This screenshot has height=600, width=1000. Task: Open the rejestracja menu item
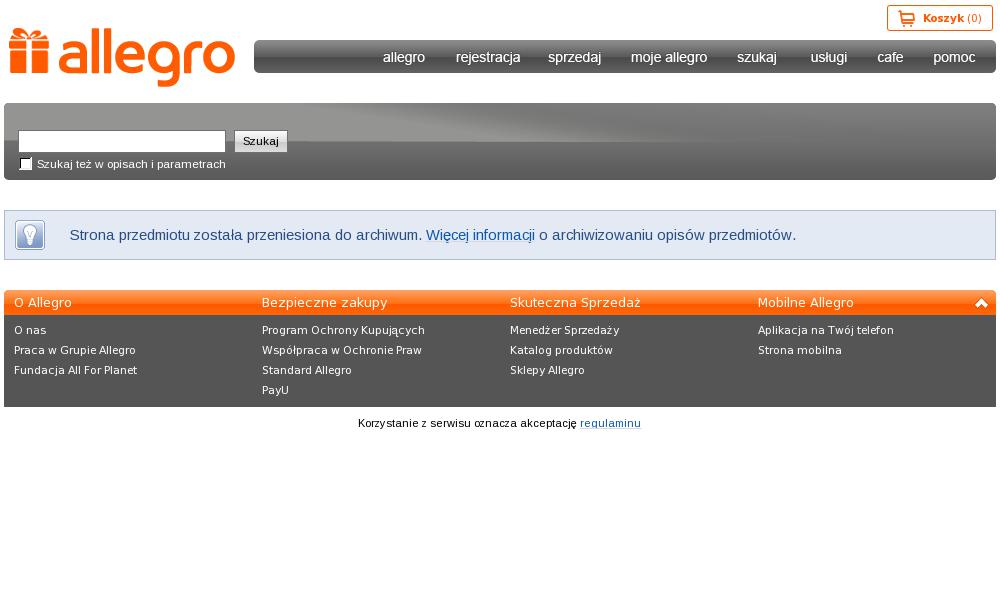(x=488, y=57)
